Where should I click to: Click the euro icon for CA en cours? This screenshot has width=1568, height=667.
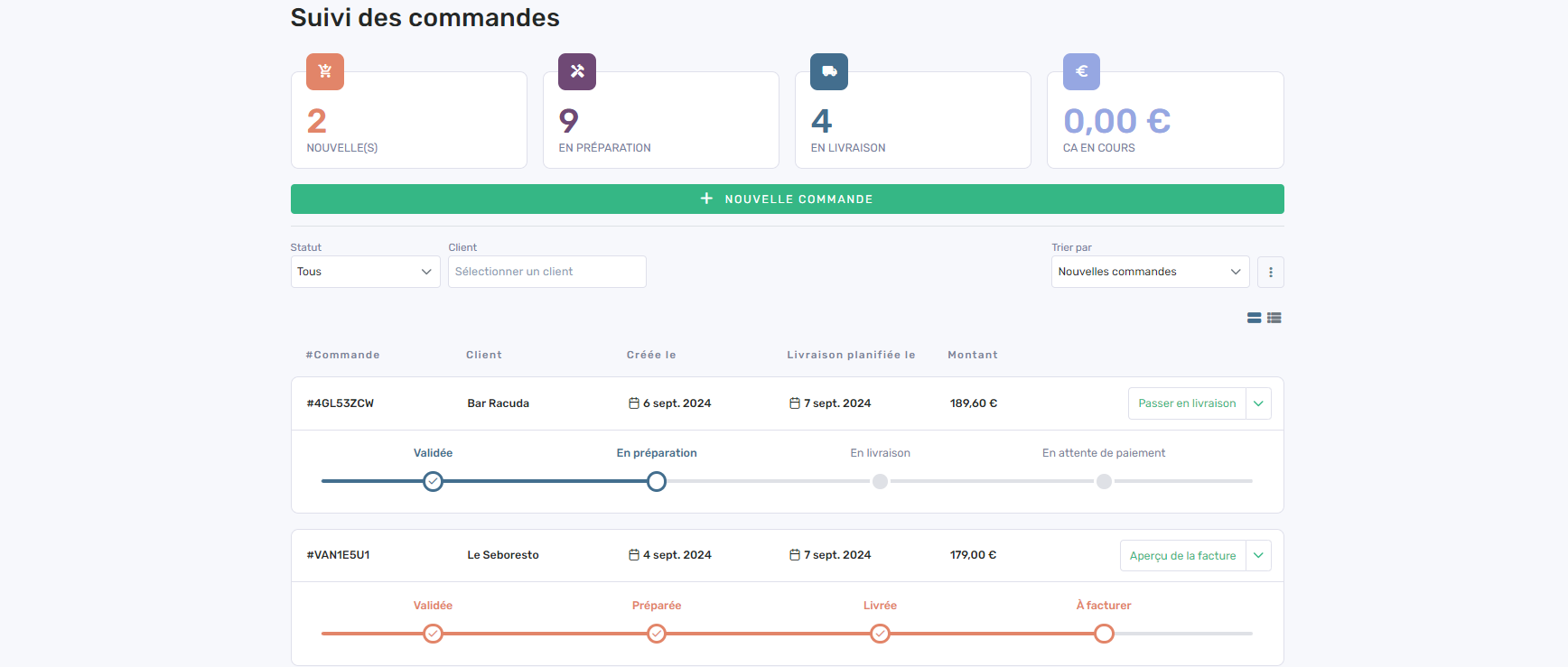(1081, 71)
